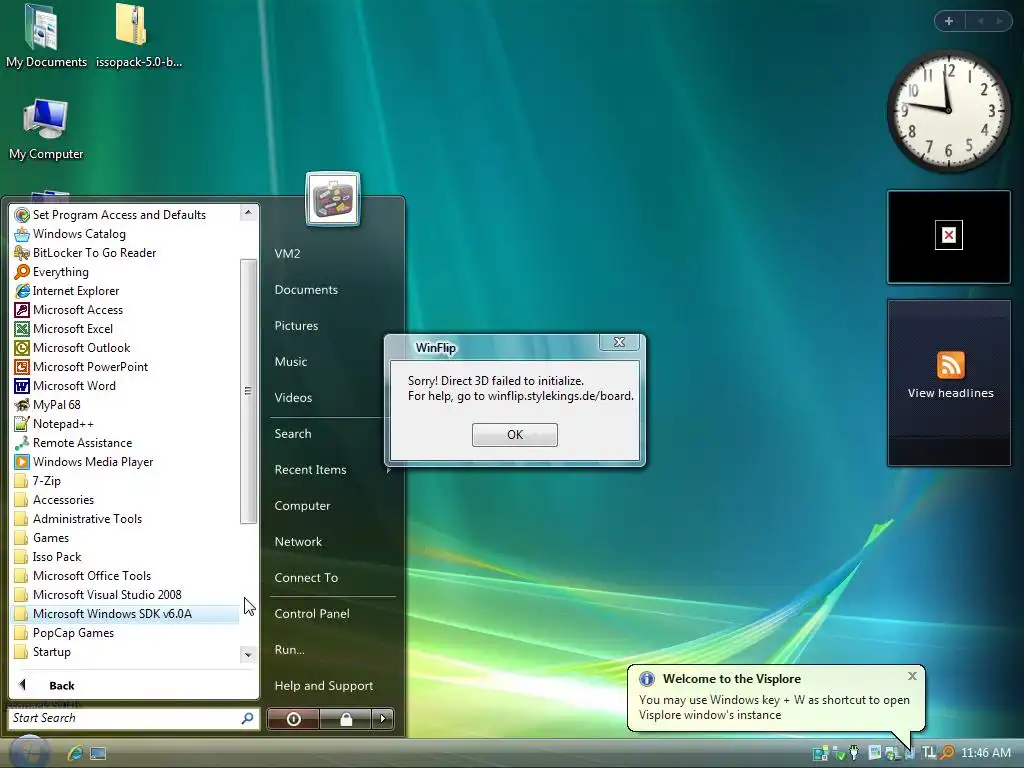Select the issopack-5.0 zip folder on desktop
This screenshot has height=768, width=1024.
click(138, 36)
